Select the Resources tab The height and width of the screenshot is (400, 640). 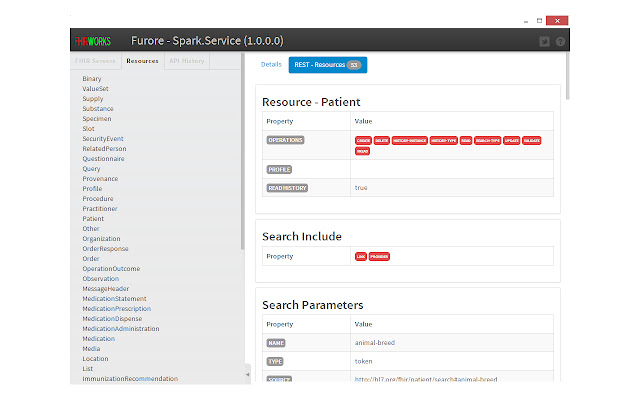(x=142, y=61)
